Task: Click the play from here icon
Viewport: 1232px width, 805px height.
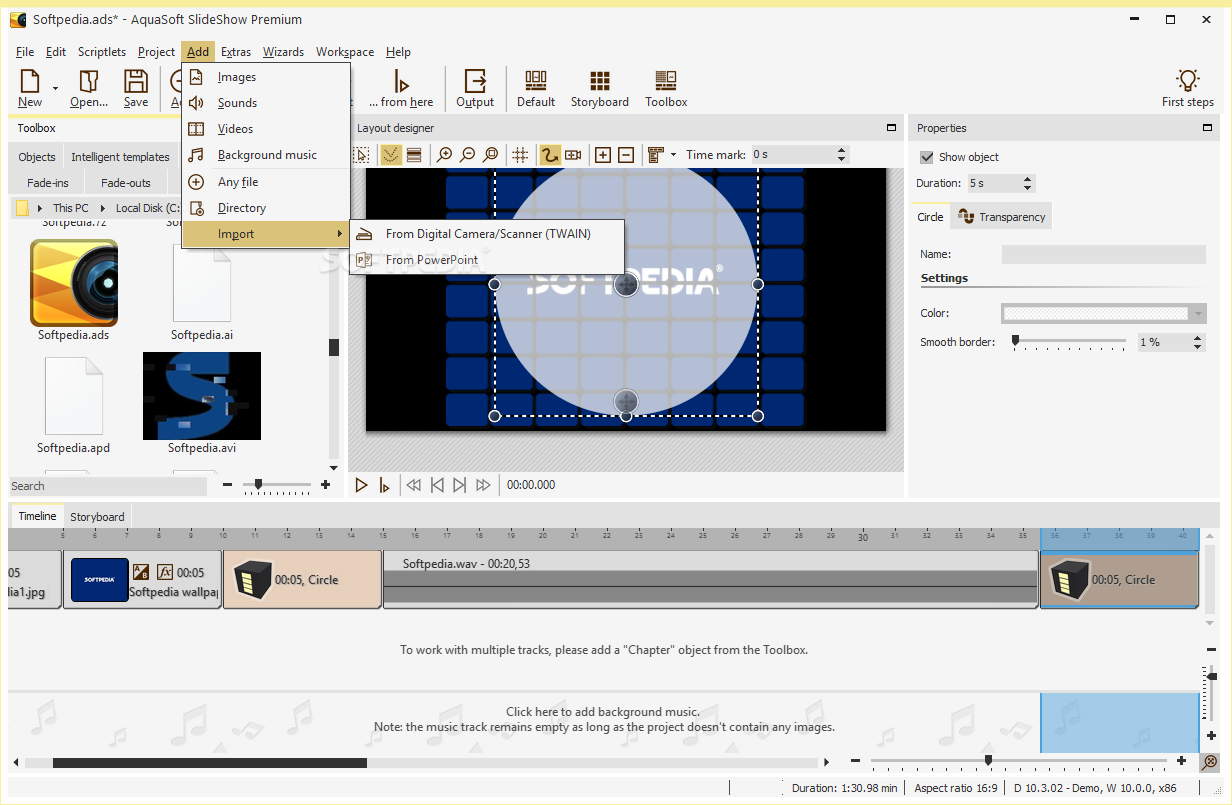Action: click(x=401, y=87)
